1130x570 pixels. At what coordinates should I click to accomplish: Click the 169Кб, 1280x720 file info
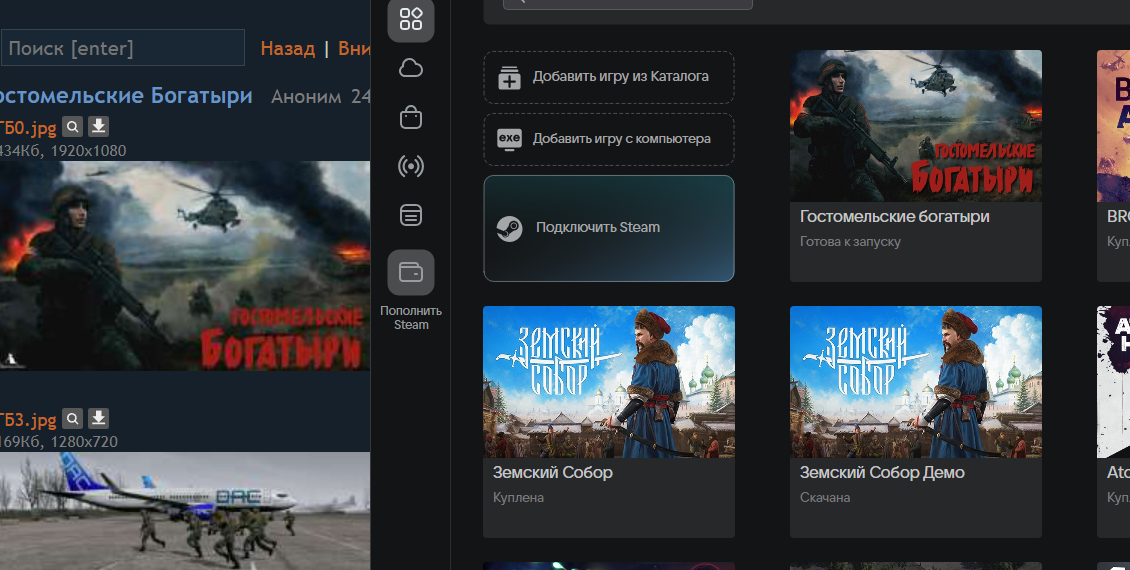point(58,442)
